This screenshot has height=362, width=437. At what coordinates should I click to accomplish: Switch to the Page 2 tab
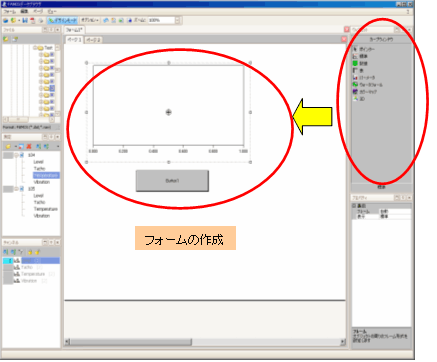pyautogui.click(x=93, y=40)
